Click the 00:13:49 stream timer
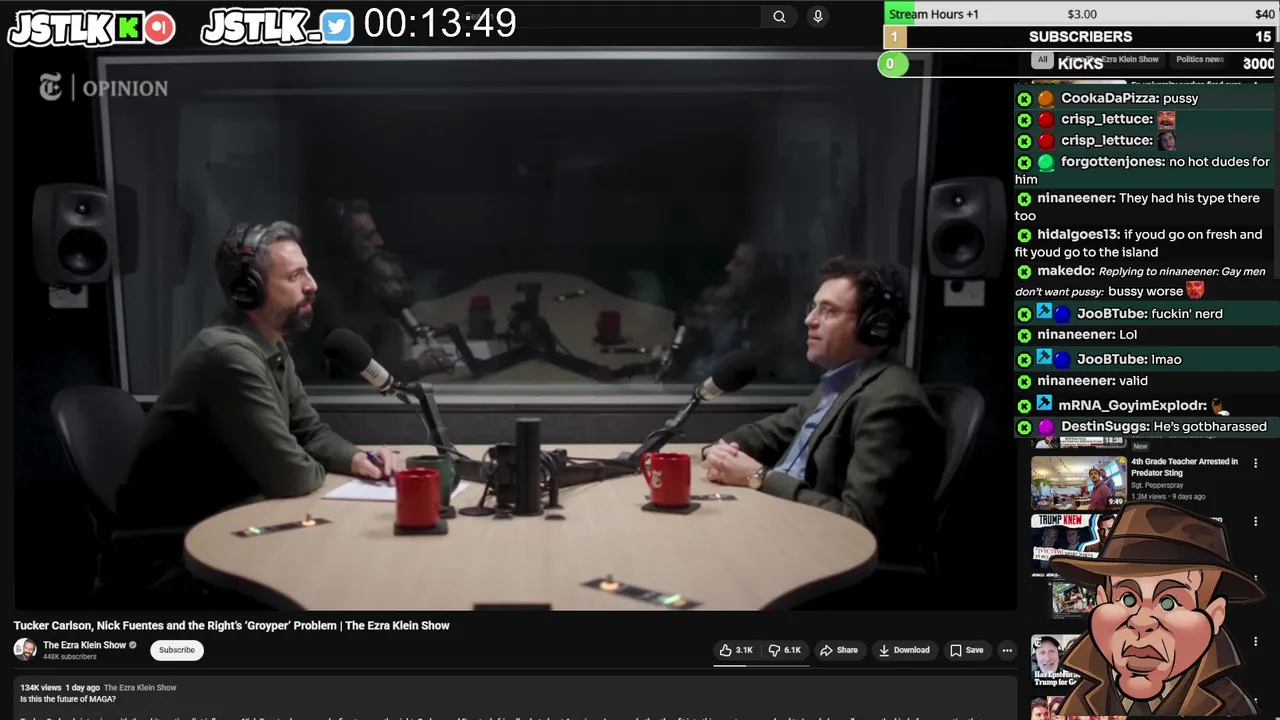Image resolution: width=1280 pixels, height=720 pixels. [x=440, y=23]
